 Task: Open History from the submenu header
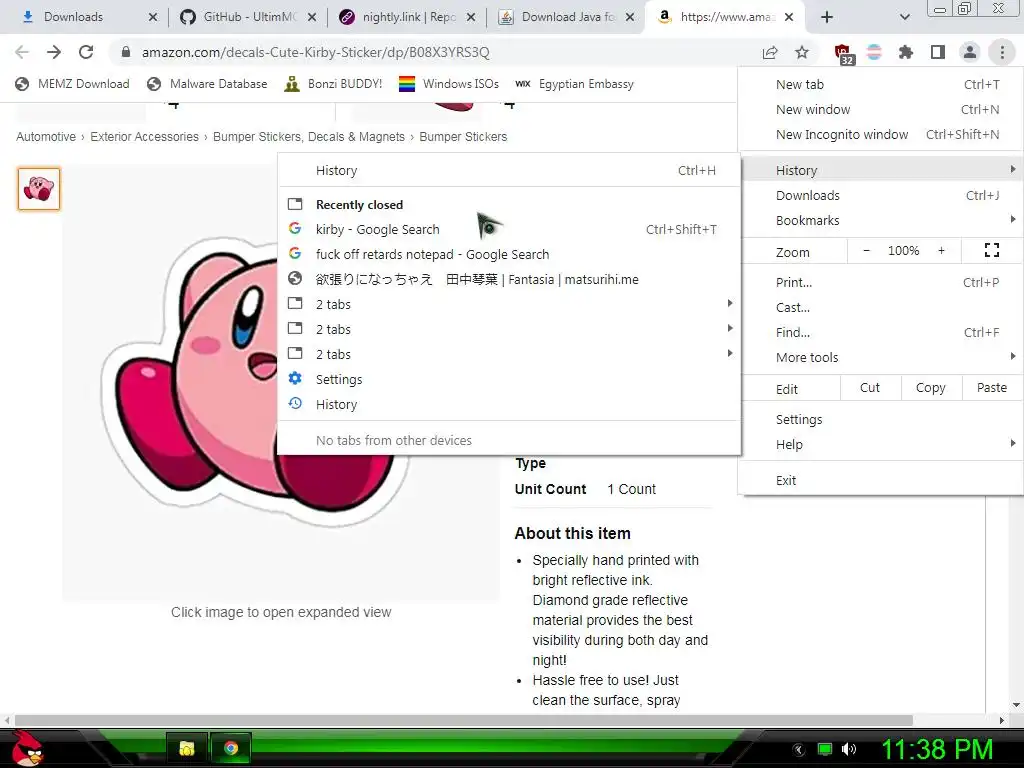(x=509, y=170)
